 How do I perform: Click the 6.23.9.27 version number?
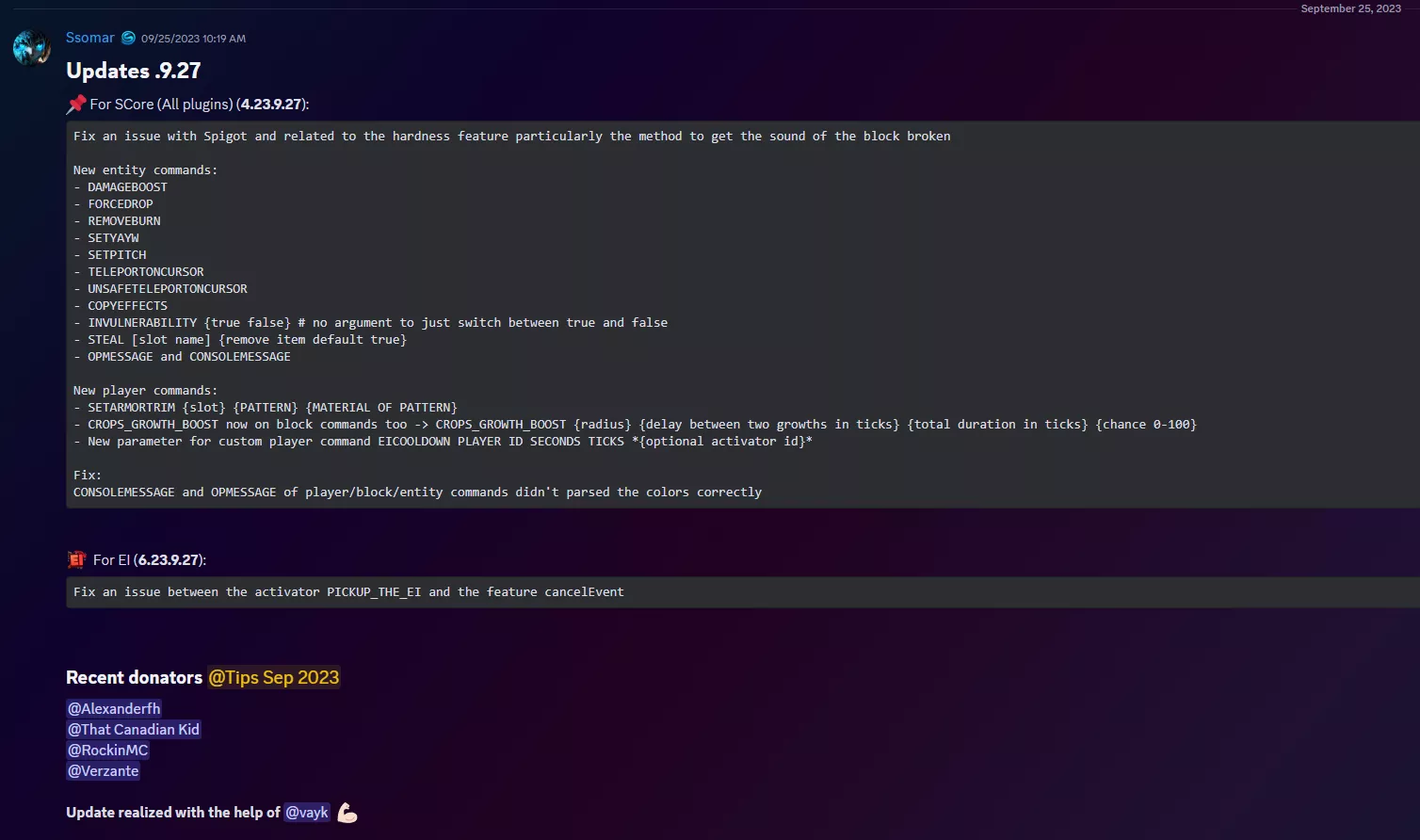[169, 559]
